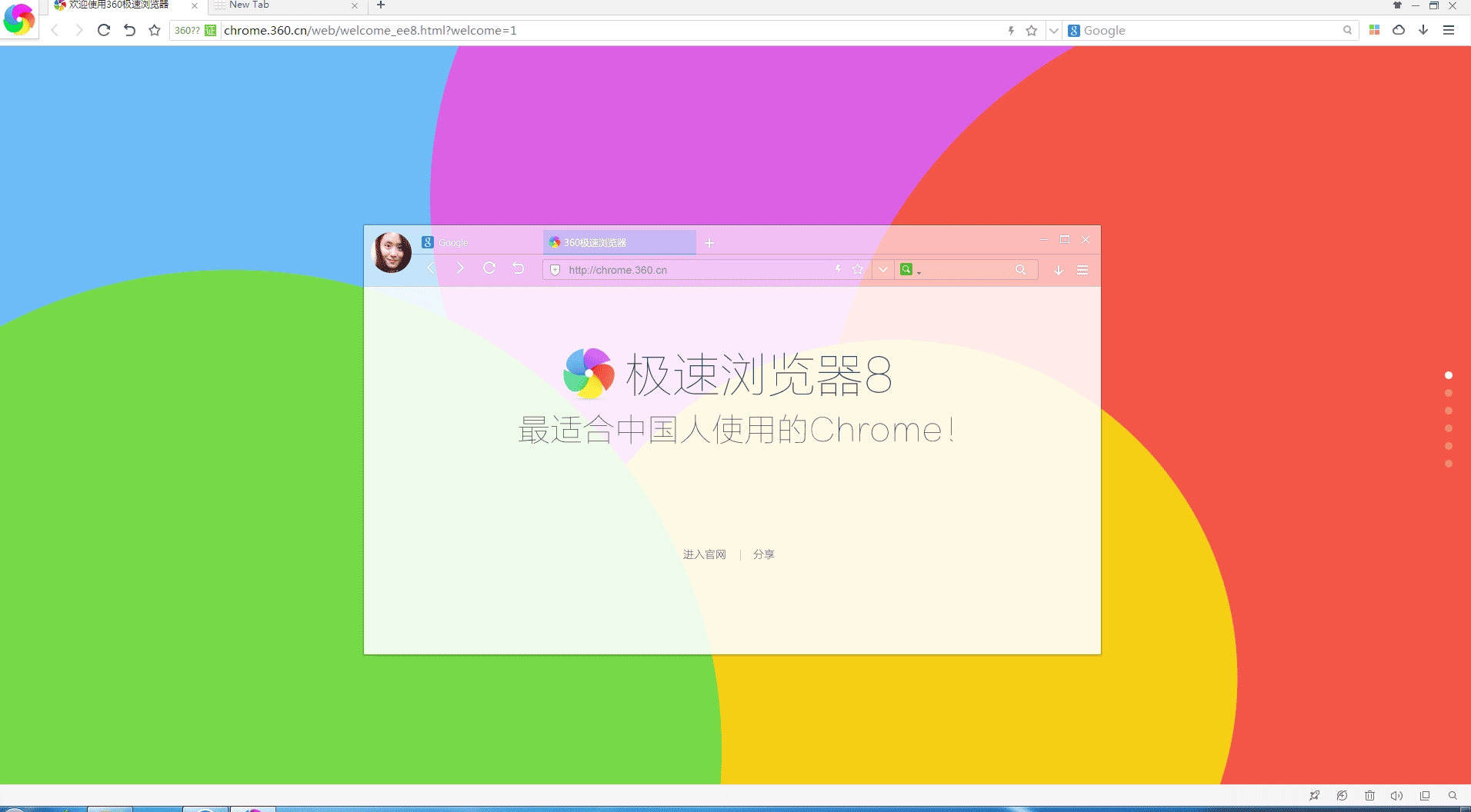Click the Google search engine icon
Image resolution: width=1471 pixels, height=812 pixels.
tap(1074, 31)
